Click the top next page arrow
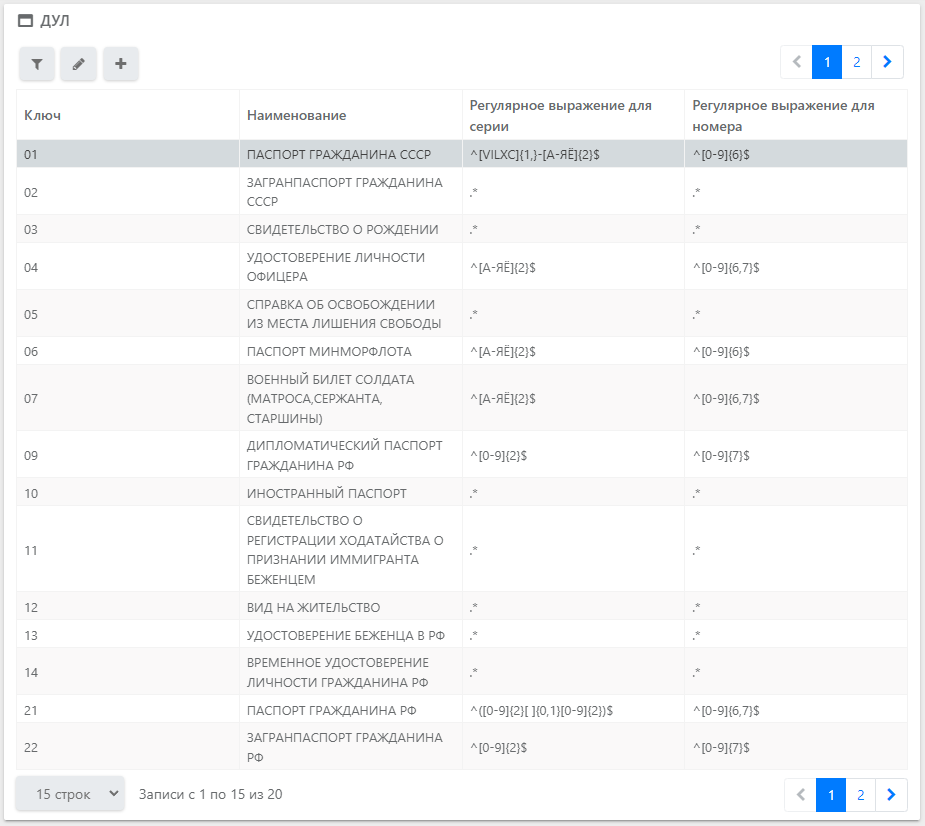Screen dimensions: 925x826 pos(887,62)
